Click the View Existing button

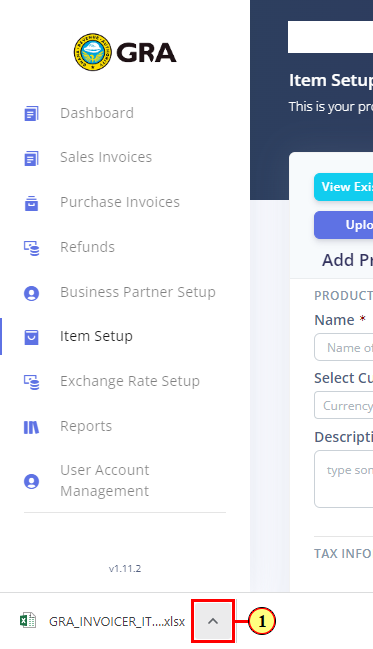click(x=344, y=187)
